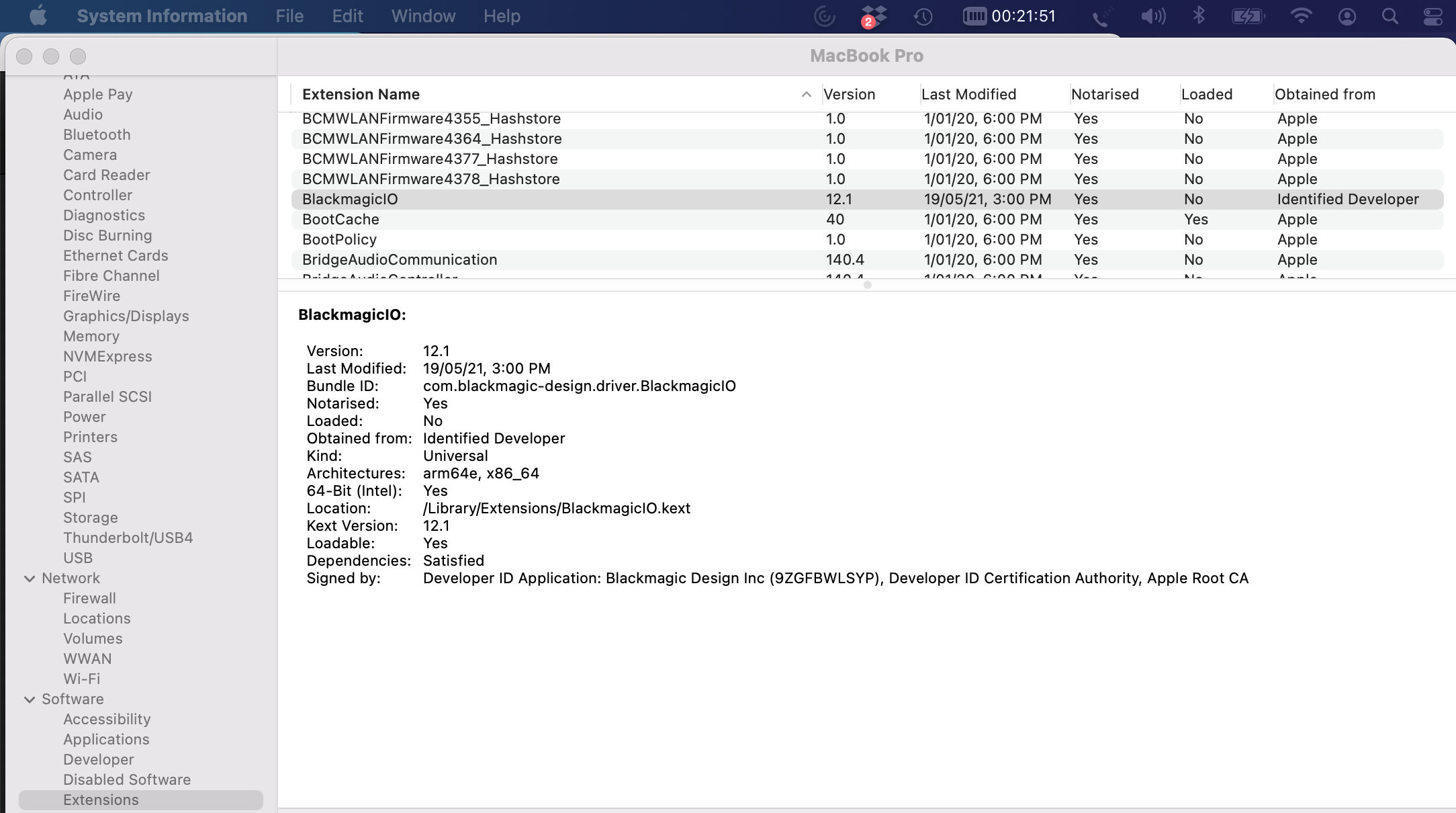Select Graphics/Displays in sidebar
Image resolution: width=1456 pixels, height=813 pixels.
click(125, 315)
